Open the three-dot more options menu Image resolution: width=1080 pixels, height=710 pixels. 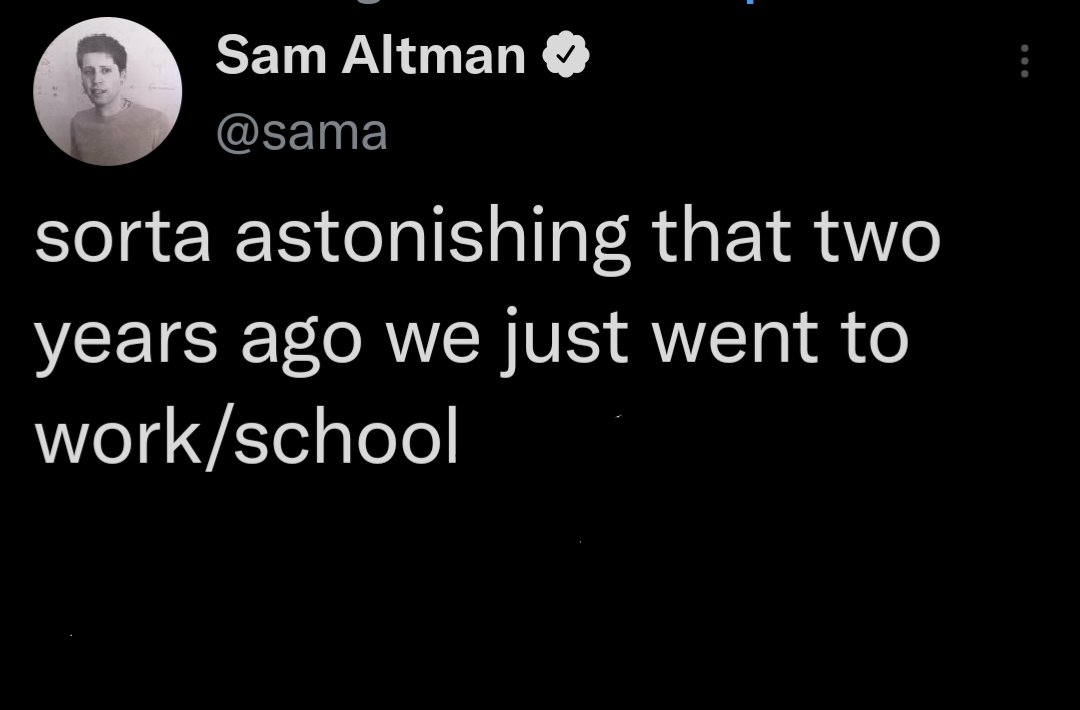[x=1024, y=61]
